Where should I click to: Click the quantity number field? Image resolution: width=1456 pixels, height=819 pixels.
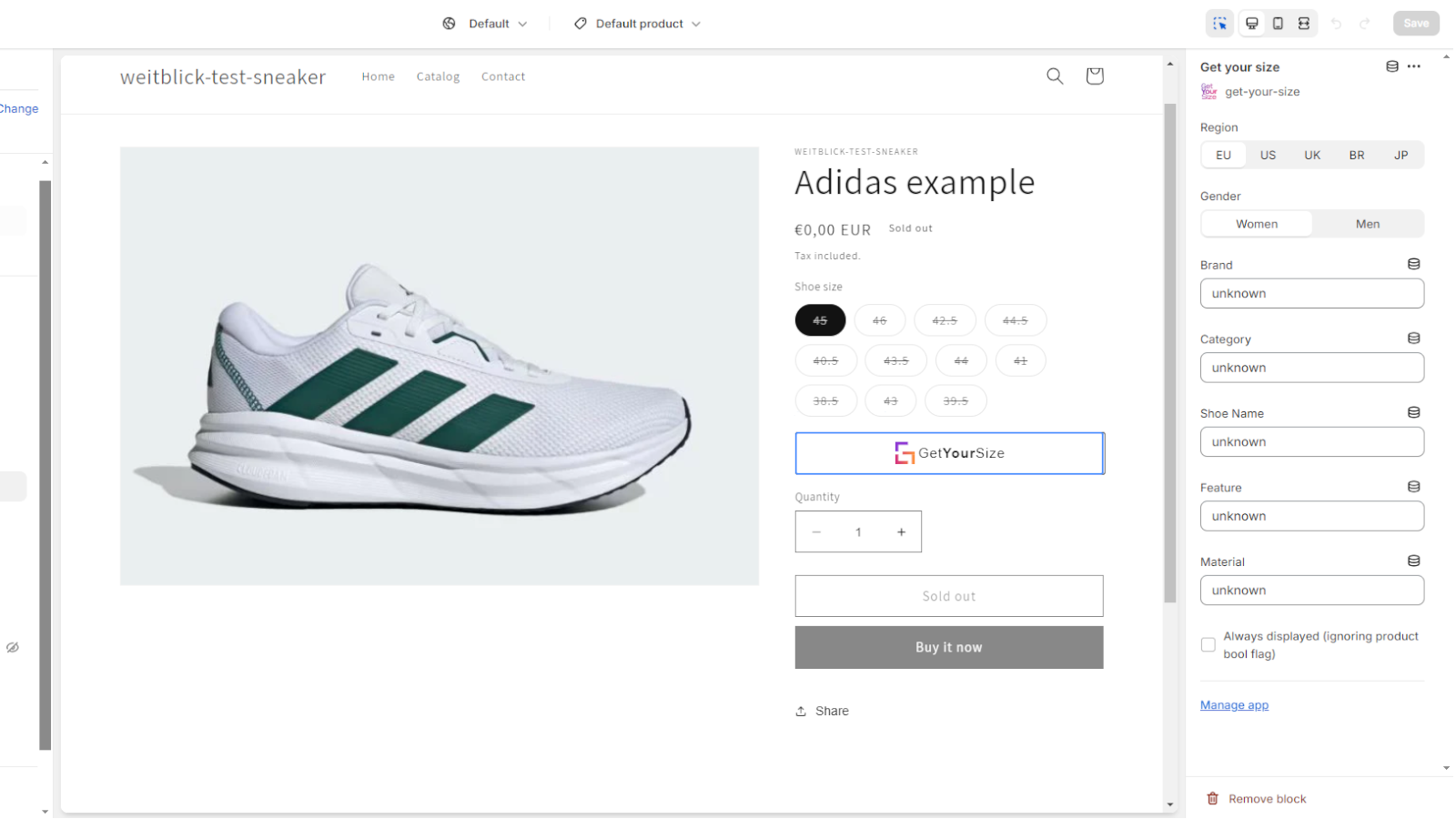[x=858, y=532]
